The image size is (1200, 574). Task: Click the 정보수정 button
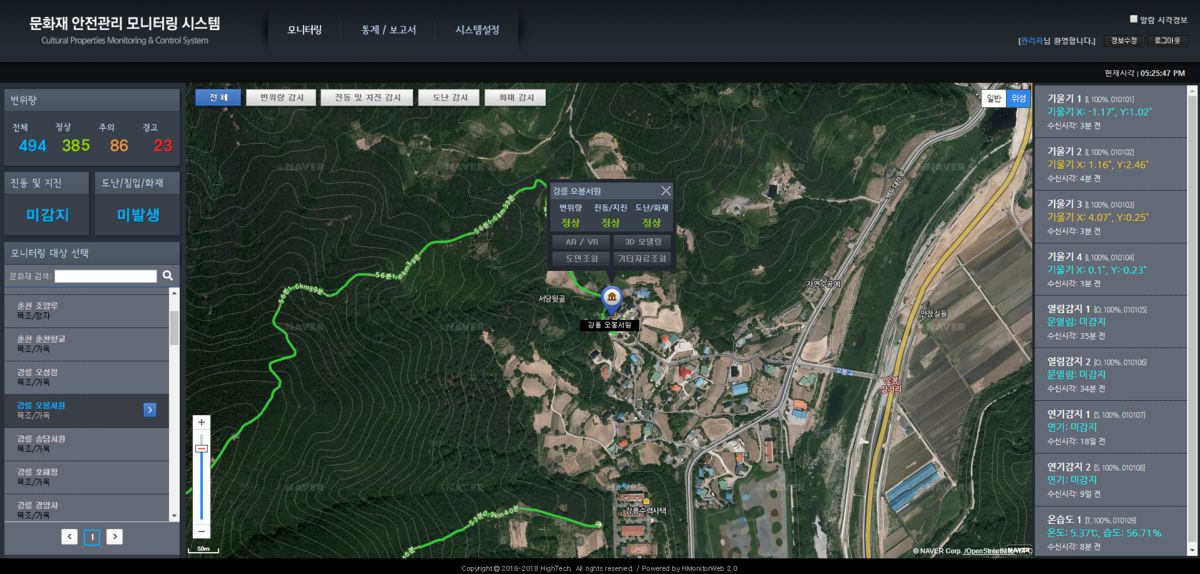(1123, 41)
